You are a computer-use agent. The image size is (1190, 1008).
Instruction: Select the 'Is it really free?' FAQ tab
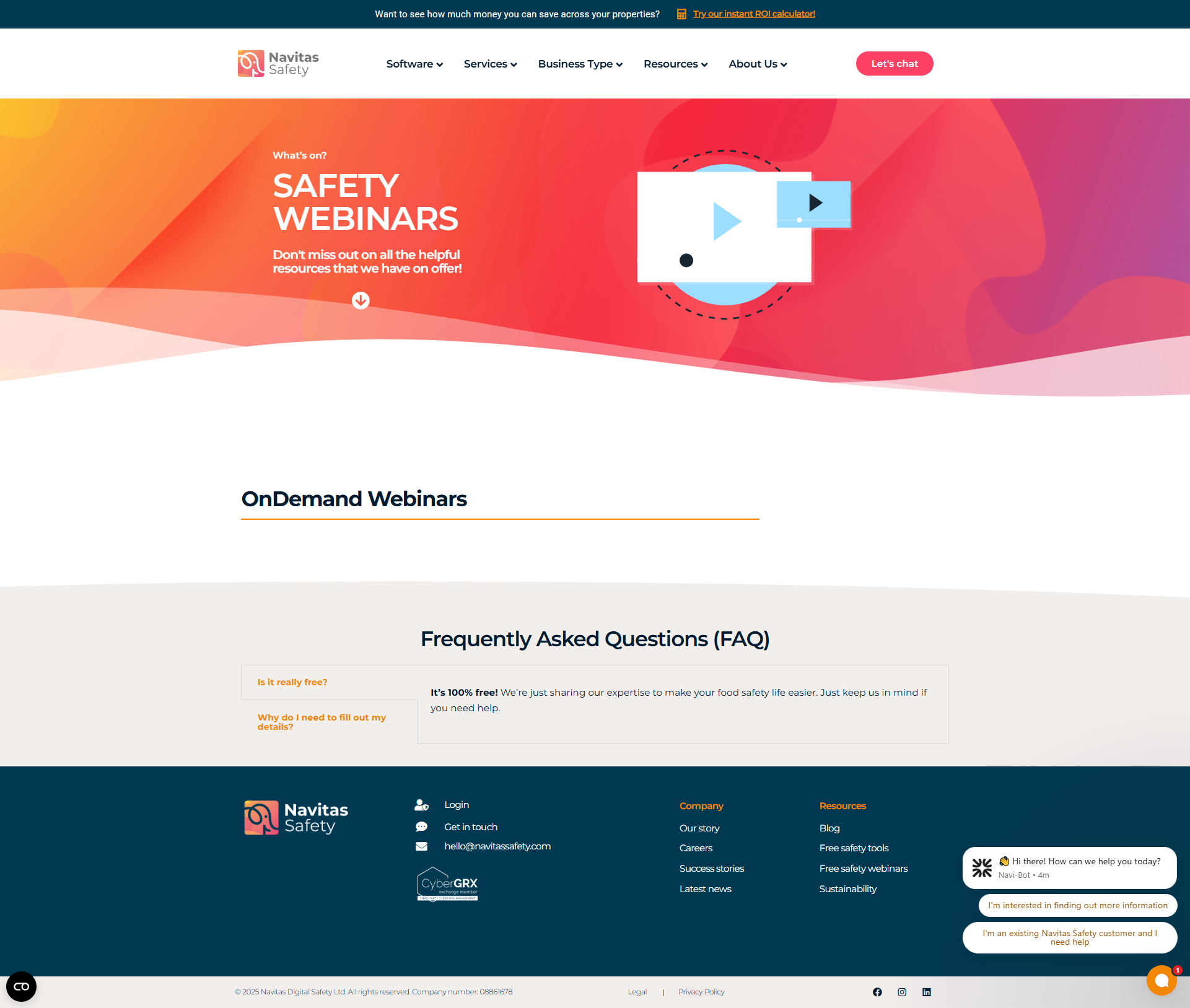(292, 682)
